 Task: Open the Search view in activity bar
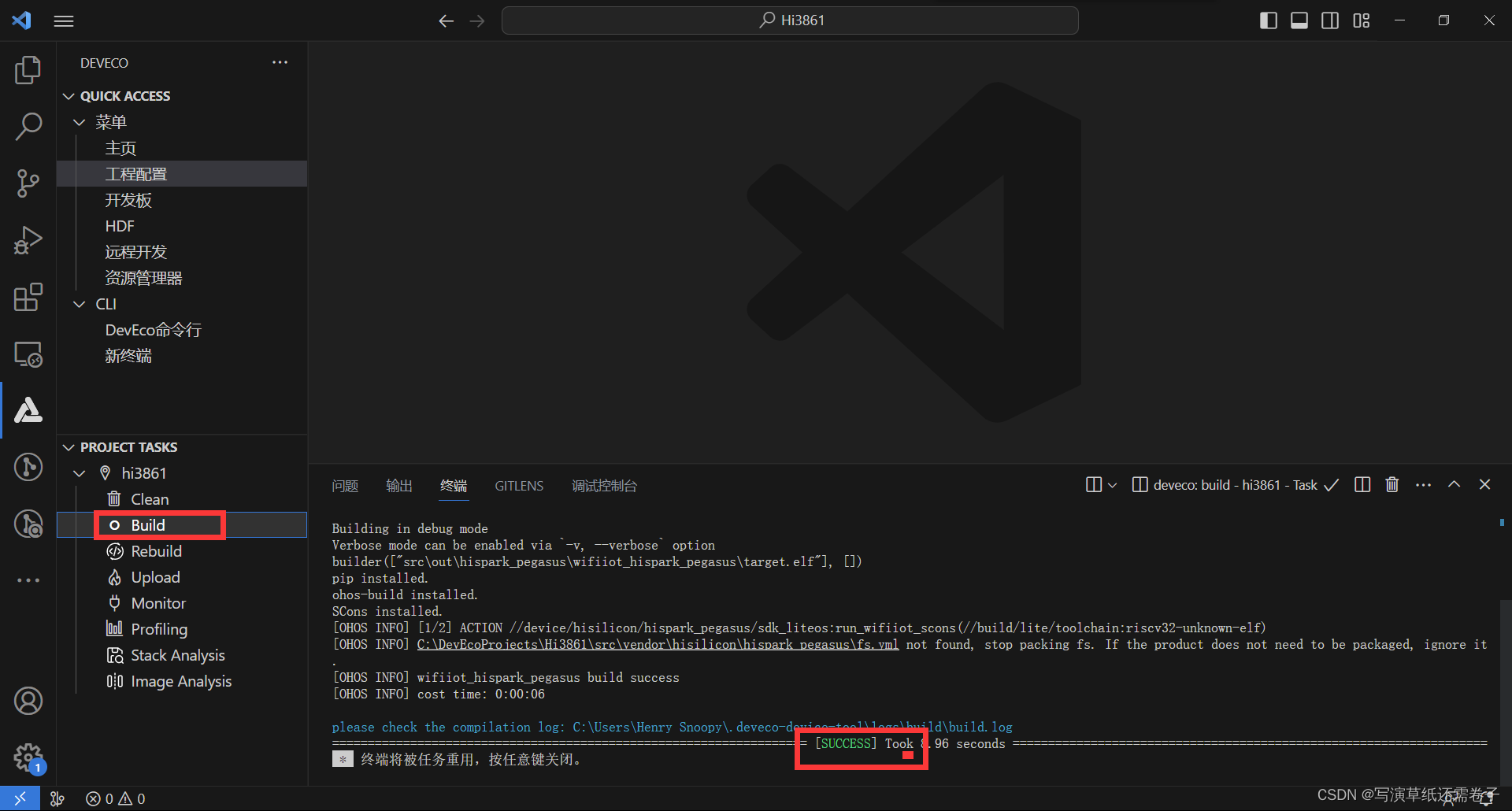click(28, 126)
